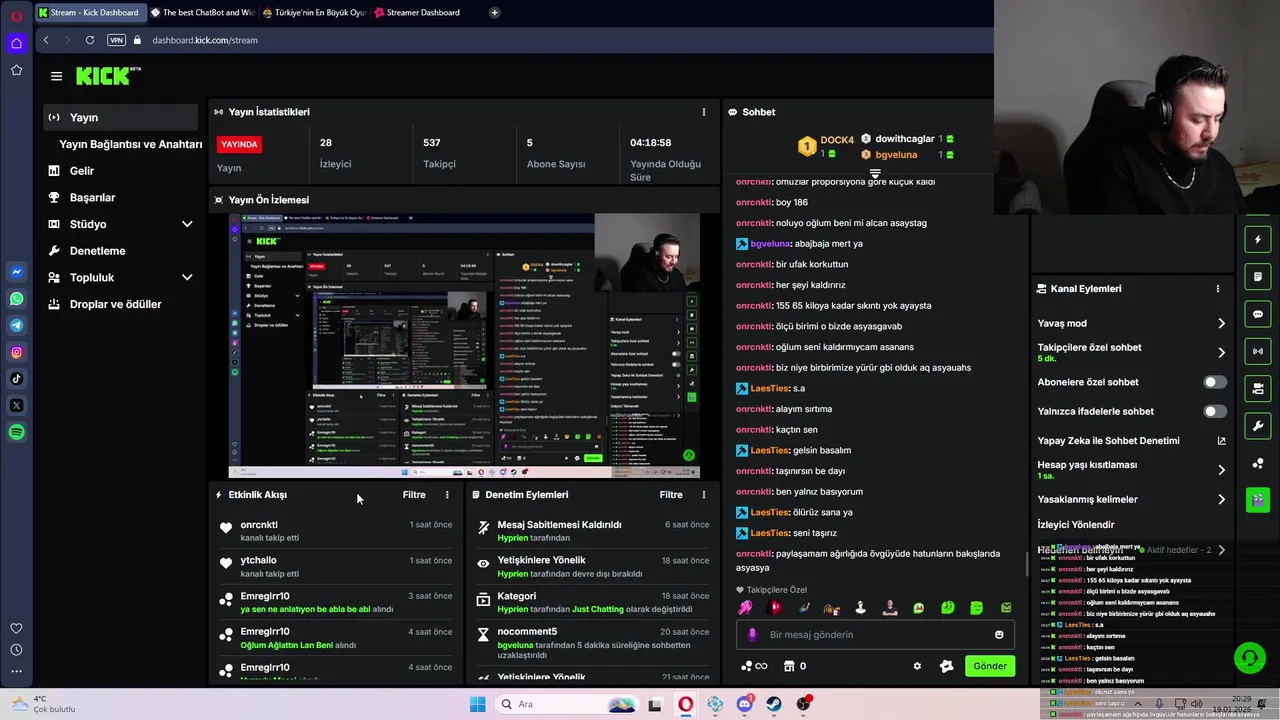Click the chat scrollbar

(1026, 563)
